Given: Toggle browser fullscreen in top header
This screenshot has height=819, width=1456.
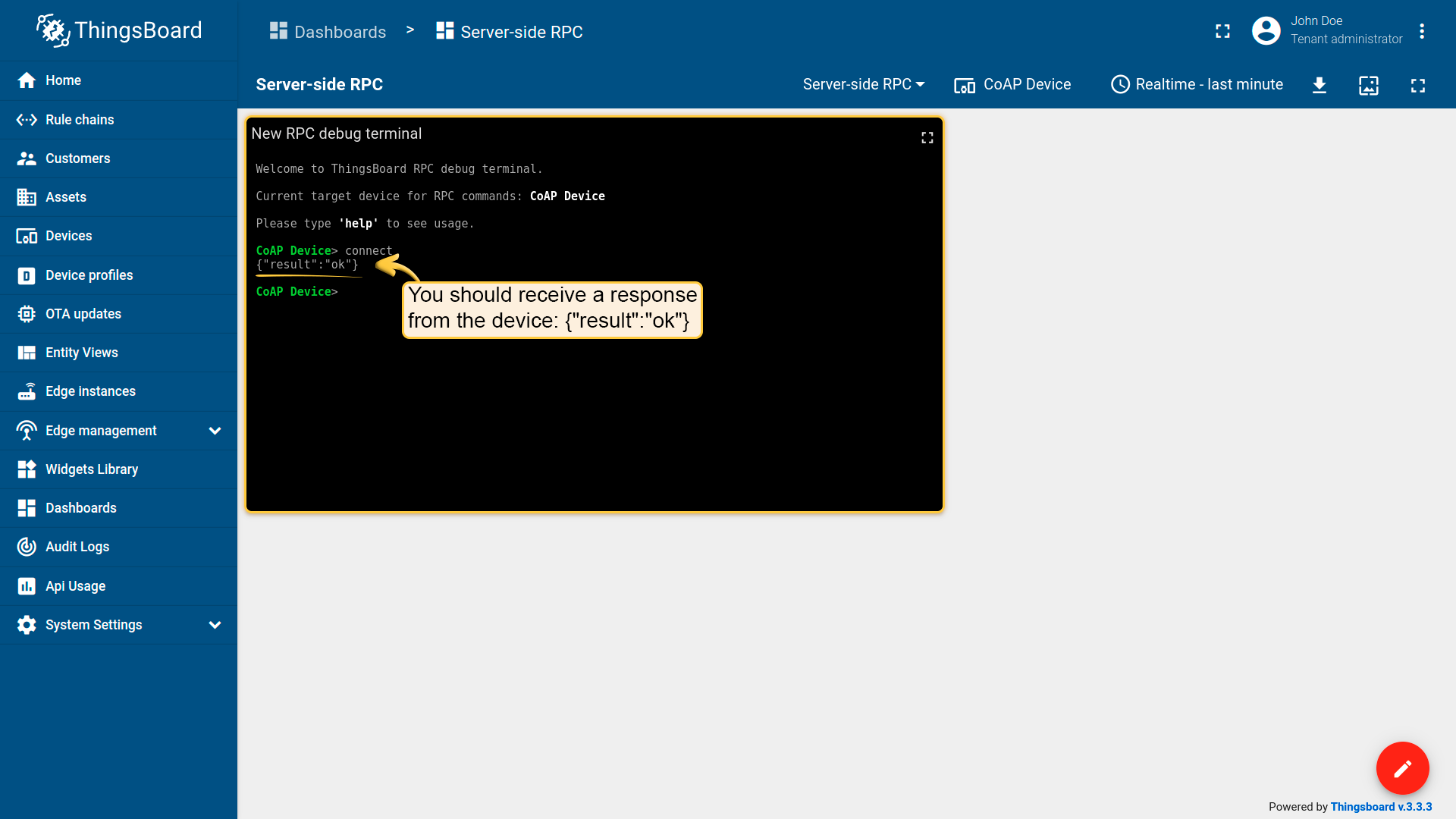Looking at the screenshot, I should (1222, 31).
